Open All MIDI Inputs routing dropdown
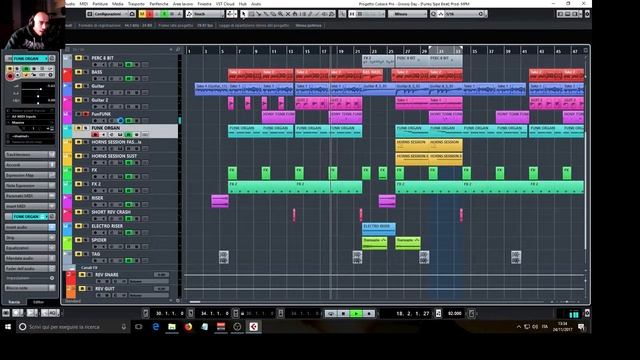 30,117
